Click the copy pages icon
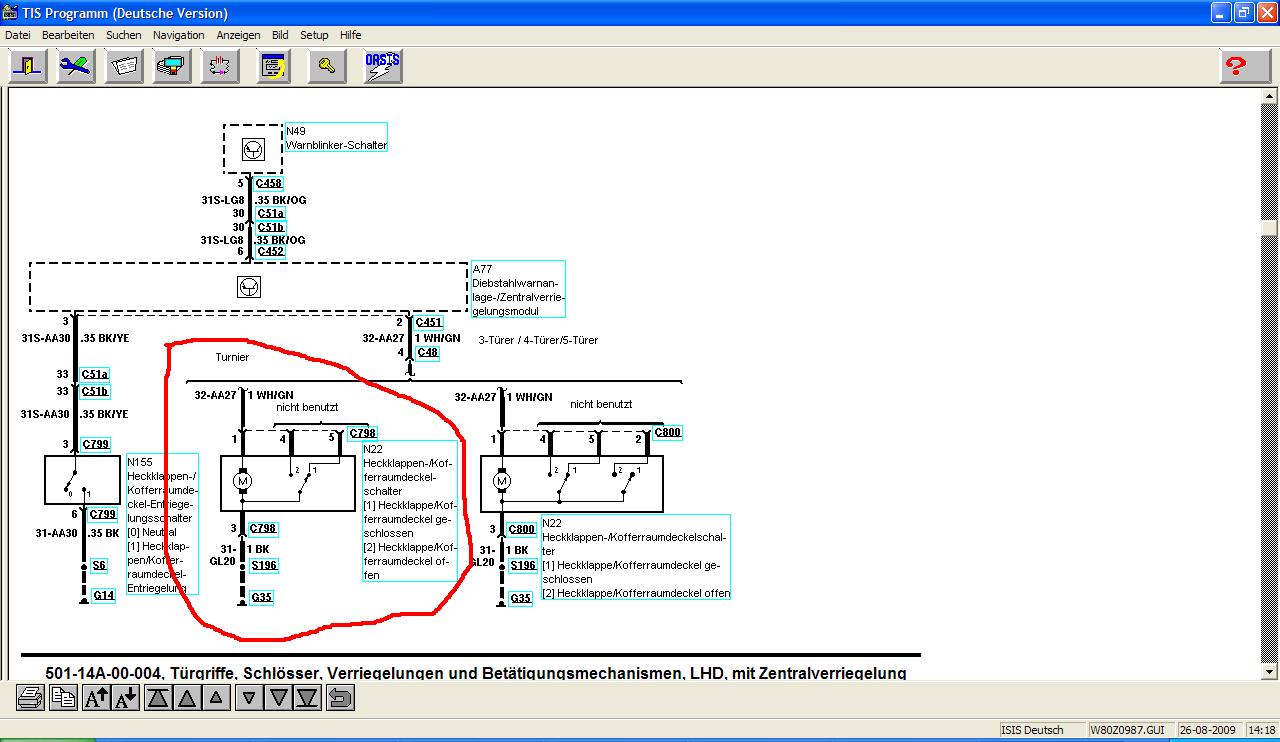The image size is (1280, 742). [64, 697]
